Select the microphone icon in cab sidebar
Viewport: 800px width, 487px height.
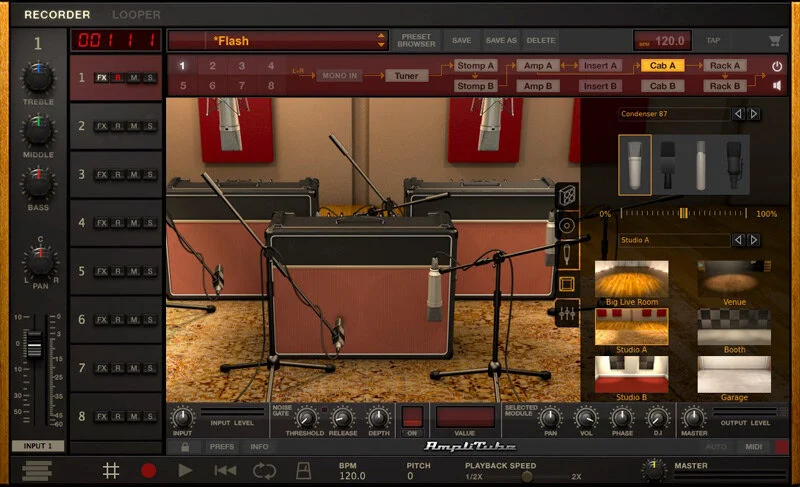coord(567,254)
